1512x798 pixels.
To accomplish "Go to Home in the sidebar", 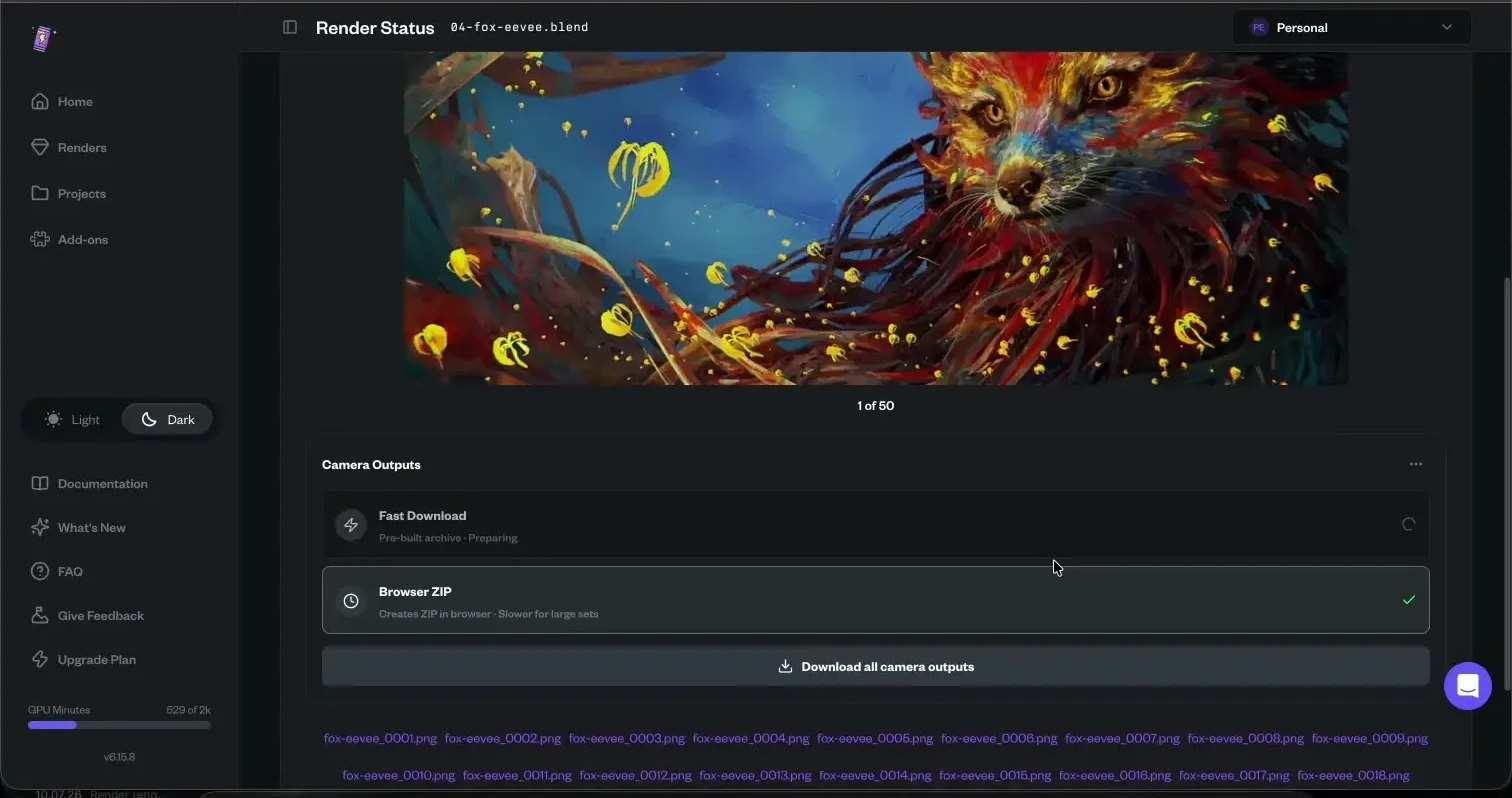I will pyautogui.click(x=75, y=101).
